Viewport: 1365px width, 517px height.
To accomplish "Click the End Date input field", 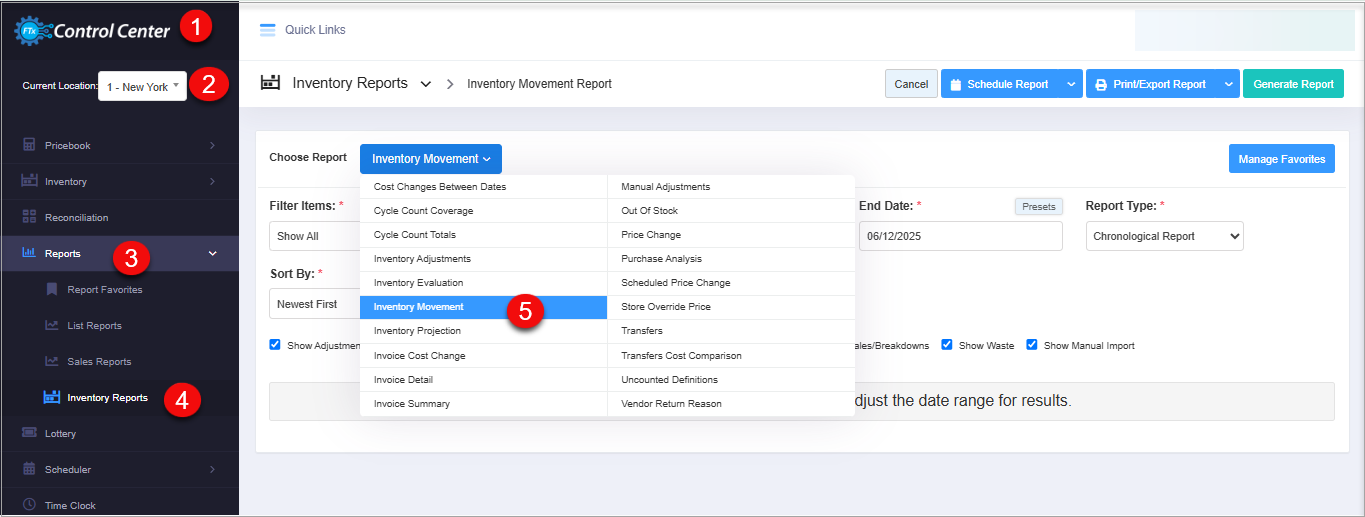I will [x=960, y=236].
